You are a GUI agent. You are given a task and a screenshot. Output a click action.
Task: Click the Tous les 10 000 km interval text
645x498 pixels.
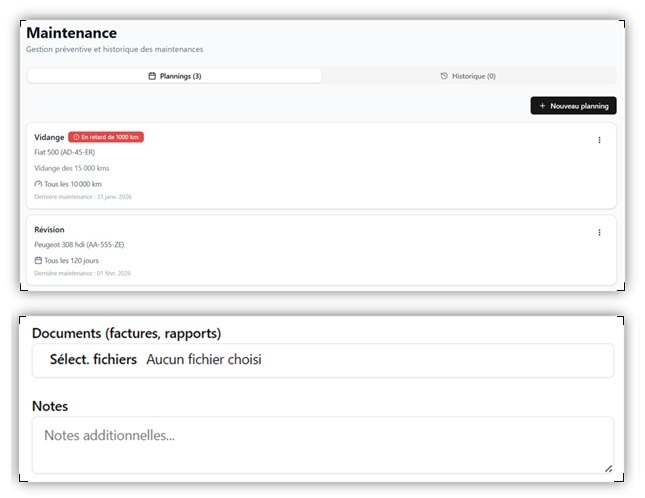pos(73,184)
